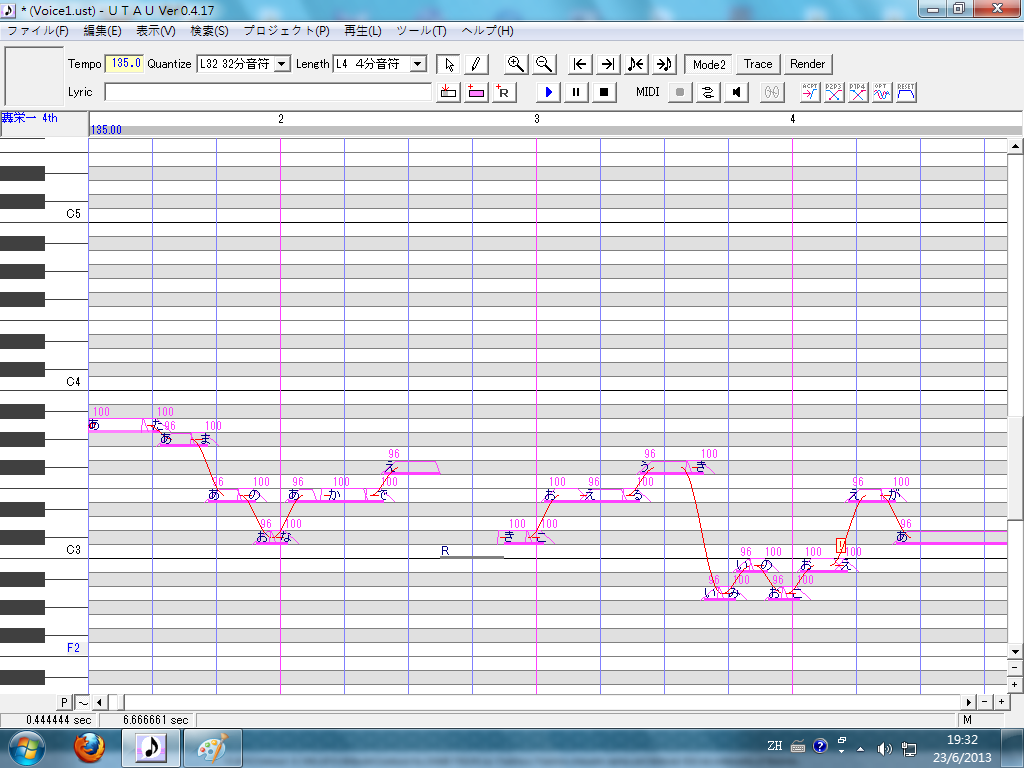
Task: Click the Lyric input field
Action: (x=268, y=92)
